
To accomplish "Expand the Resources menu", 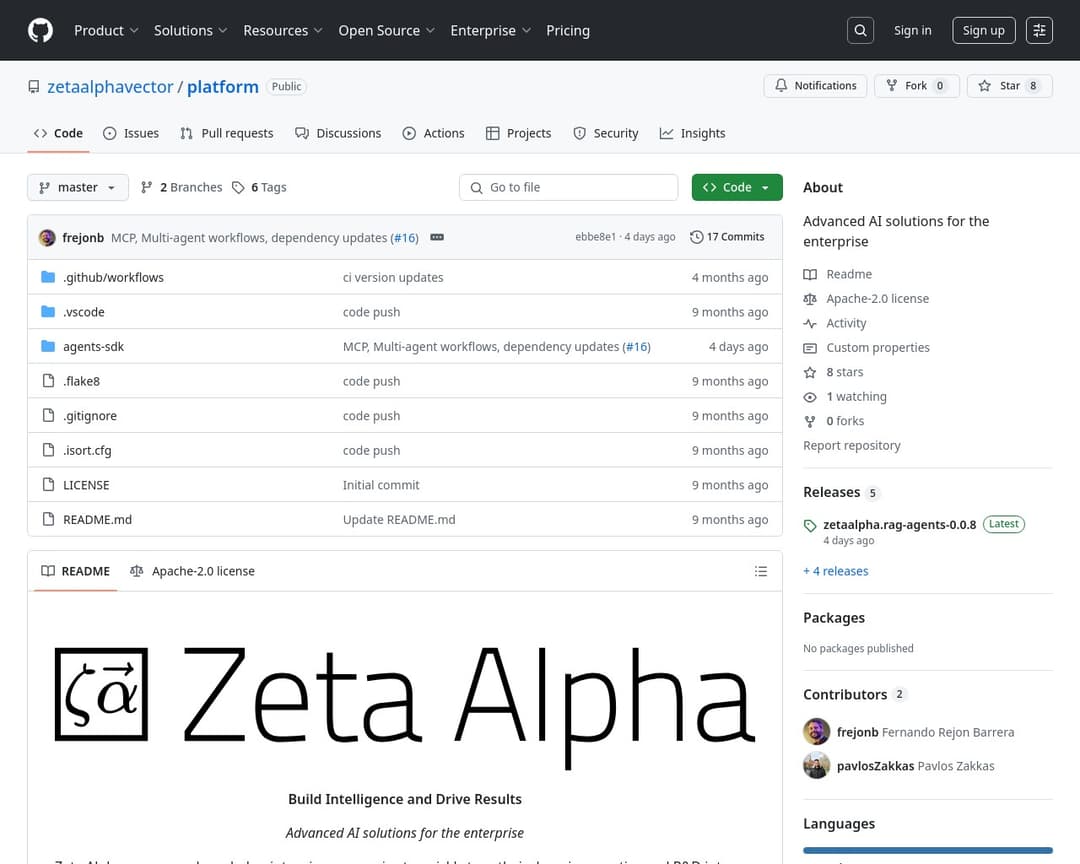I will point(282,30).
